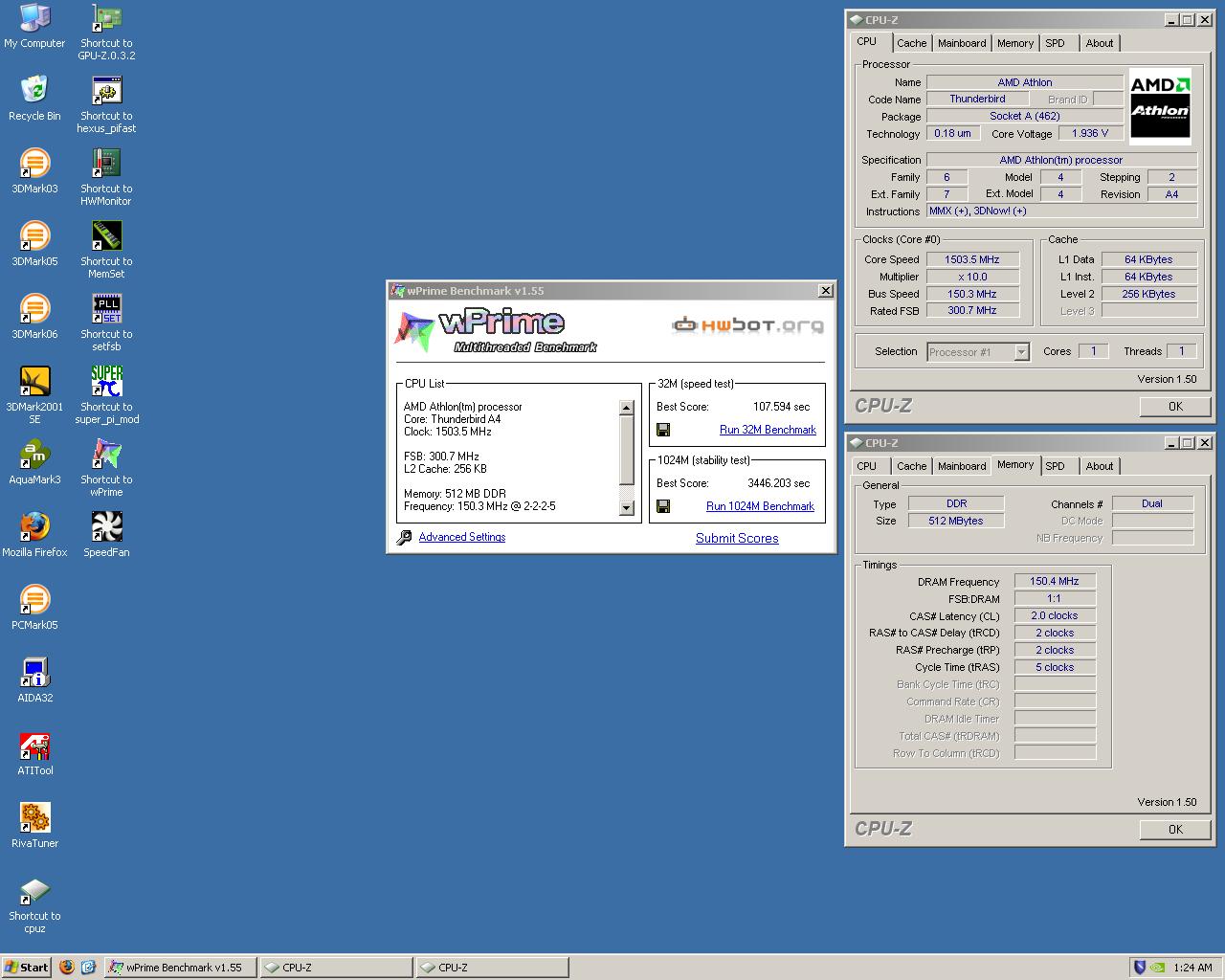Click the Core Speed 1503.5 MHz field
This screenshot has height=980, width=1225.
tap(972, 259)
